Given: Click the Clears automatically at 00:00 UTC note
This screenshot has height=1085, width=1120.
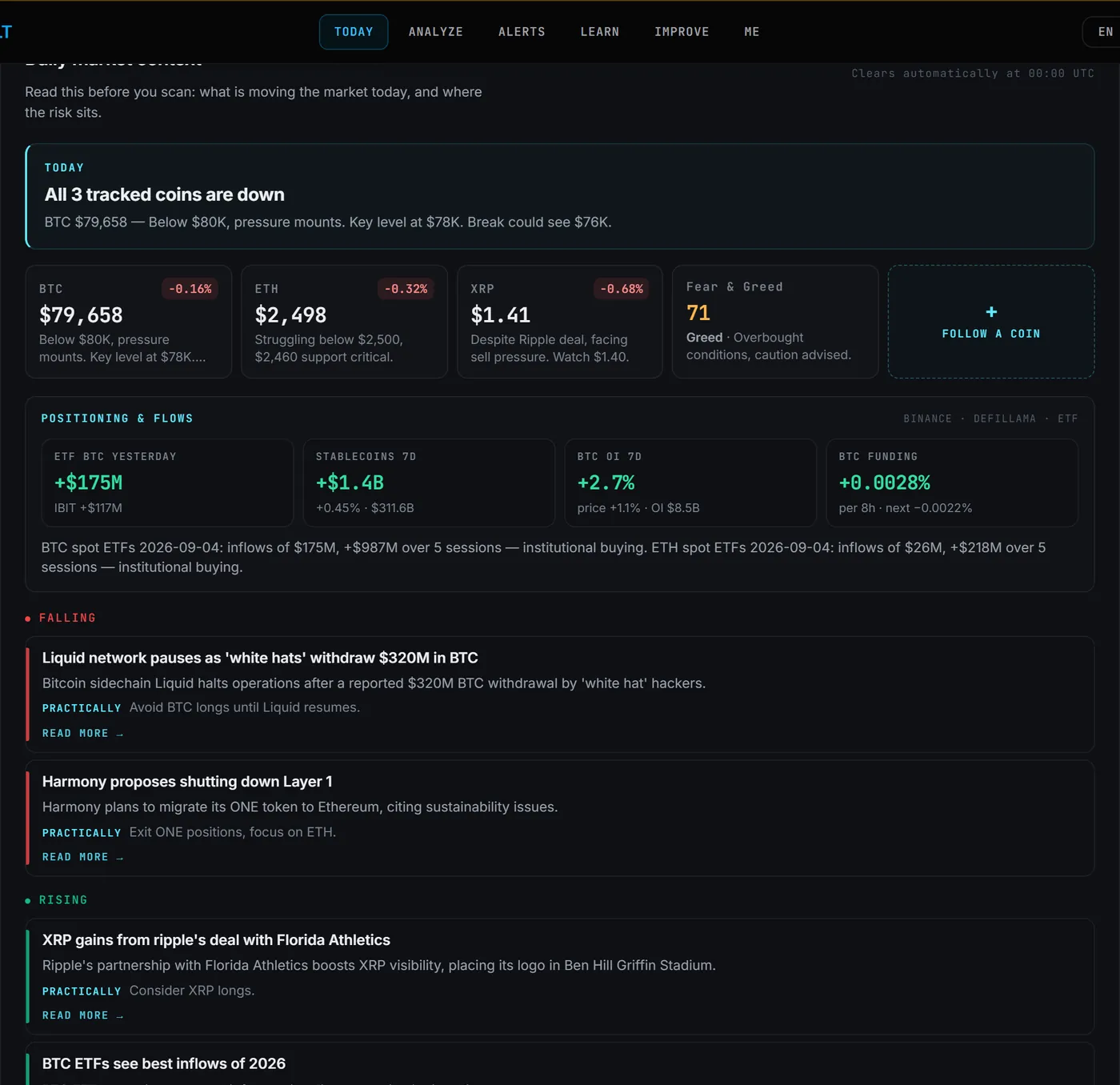Looking at the screenshot, I should (973, 73).
